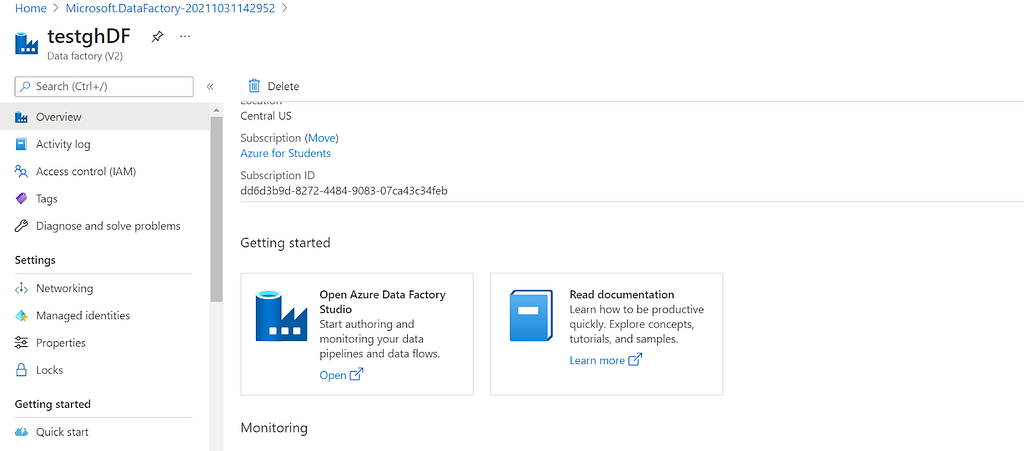Click the Access control people icon
1024x451 pixels.
[22, 172]
